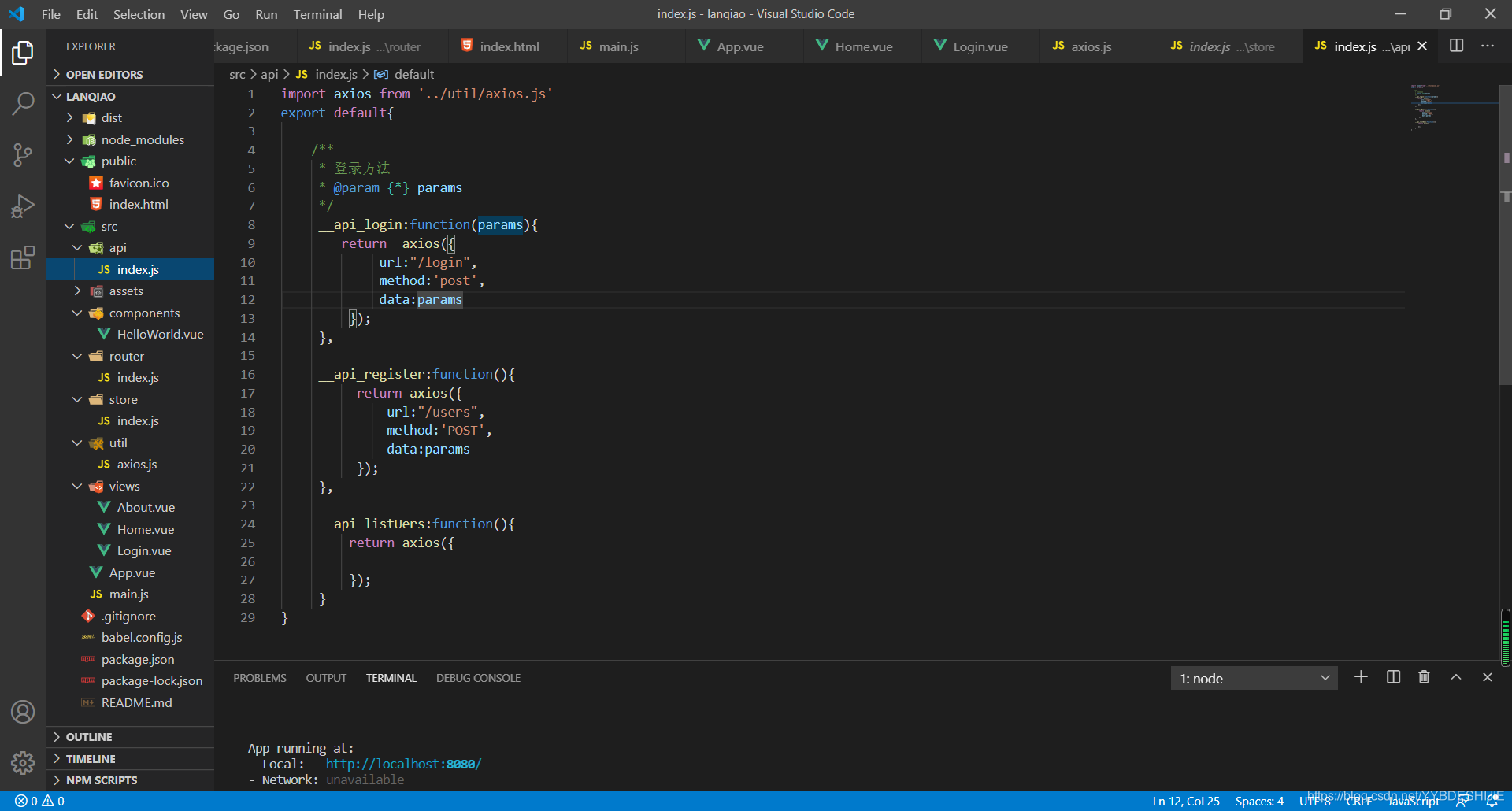Switch to the PROBLEMS panel tab
1512x811 pixels.
click(x=260, y=678)
